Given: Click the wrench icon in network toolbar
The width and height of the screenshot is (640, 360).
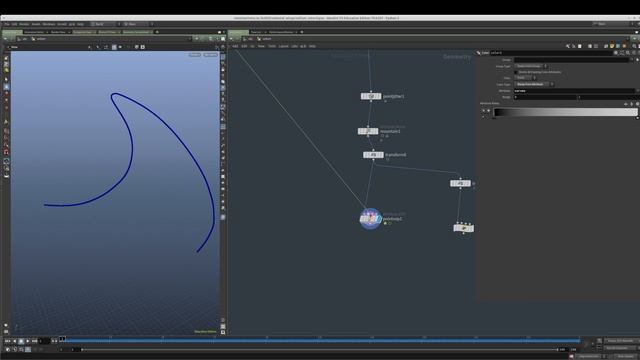Looking at the screenshot, I should (568, 46).
